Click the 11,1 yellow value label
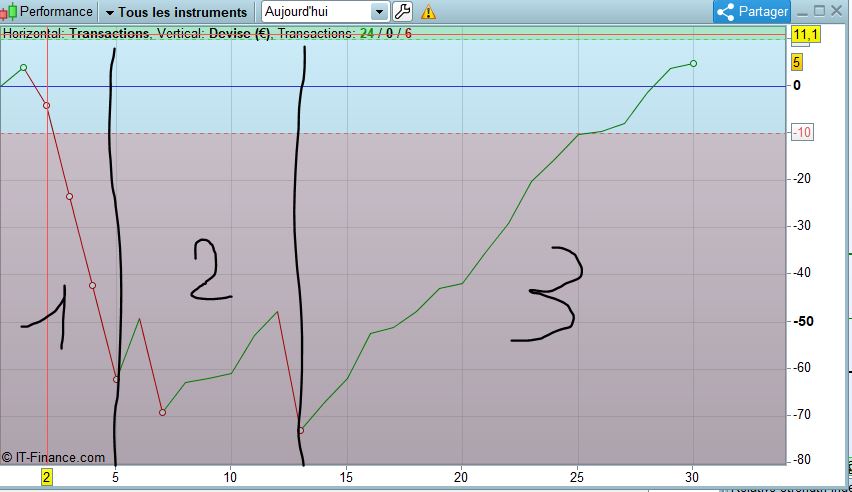The width and height of the screenshot is (852, 492). pyautogui.click(x=805, y=35)
